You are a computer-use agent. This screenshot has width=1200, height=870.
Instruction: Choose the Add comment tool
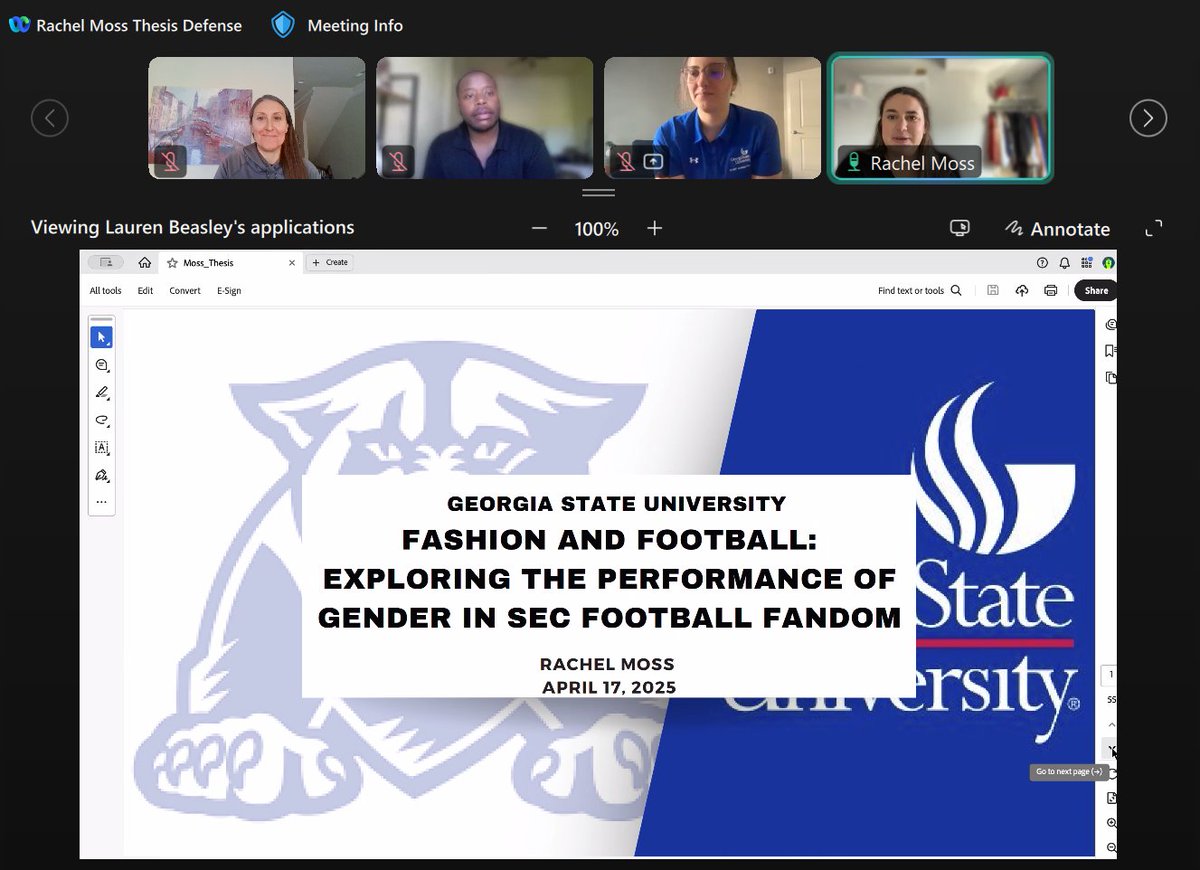pyautogui.click(x=101, y=365)
